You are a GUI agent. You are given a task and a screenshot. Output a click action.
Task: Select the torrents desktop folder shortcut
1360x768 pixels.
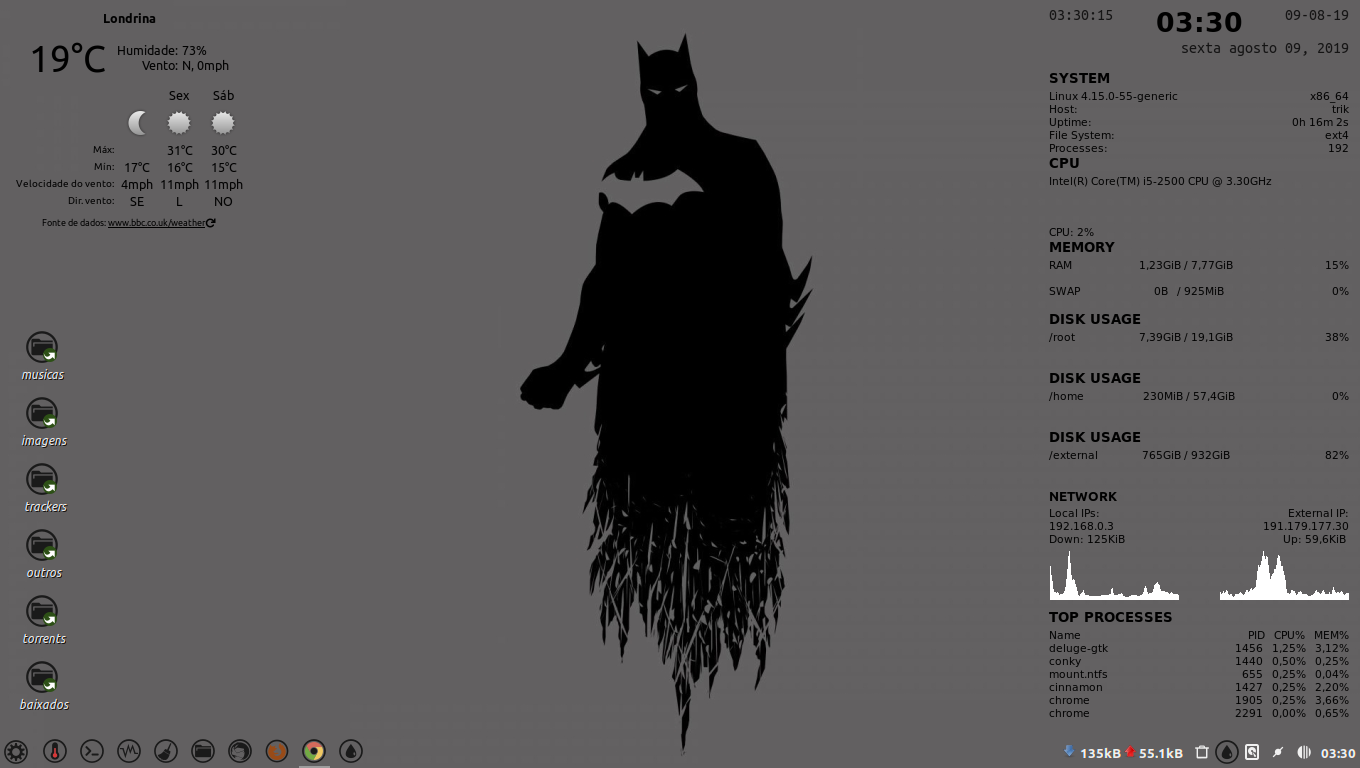click(x=42, y=613)
